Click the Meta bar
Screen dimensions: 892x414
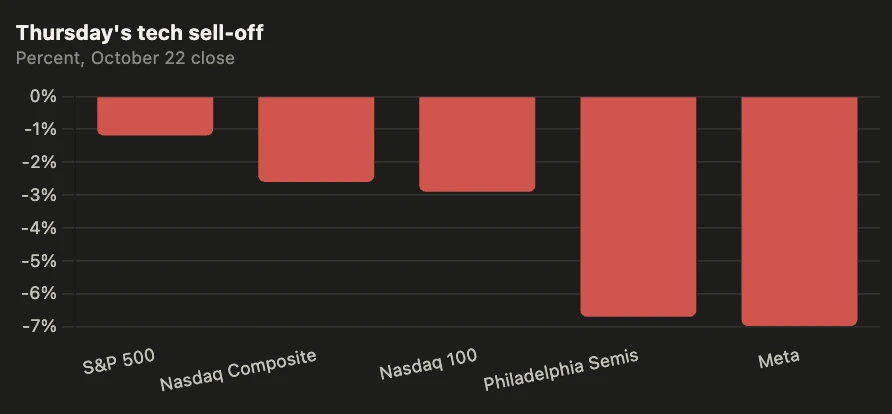tap(799, 212)
